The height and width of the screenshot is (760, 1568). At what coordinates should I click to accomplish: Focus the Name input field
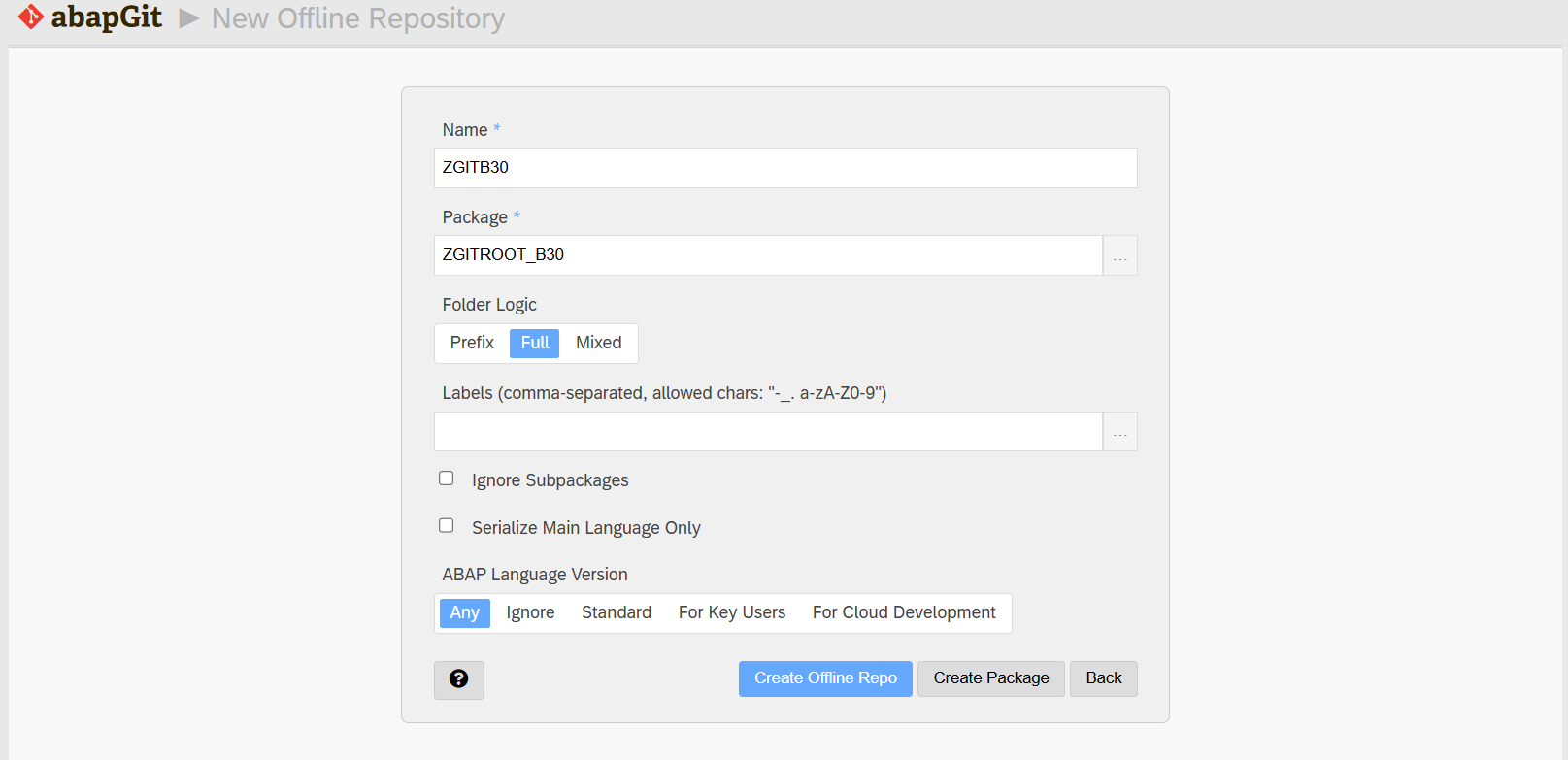pos(784,168)
